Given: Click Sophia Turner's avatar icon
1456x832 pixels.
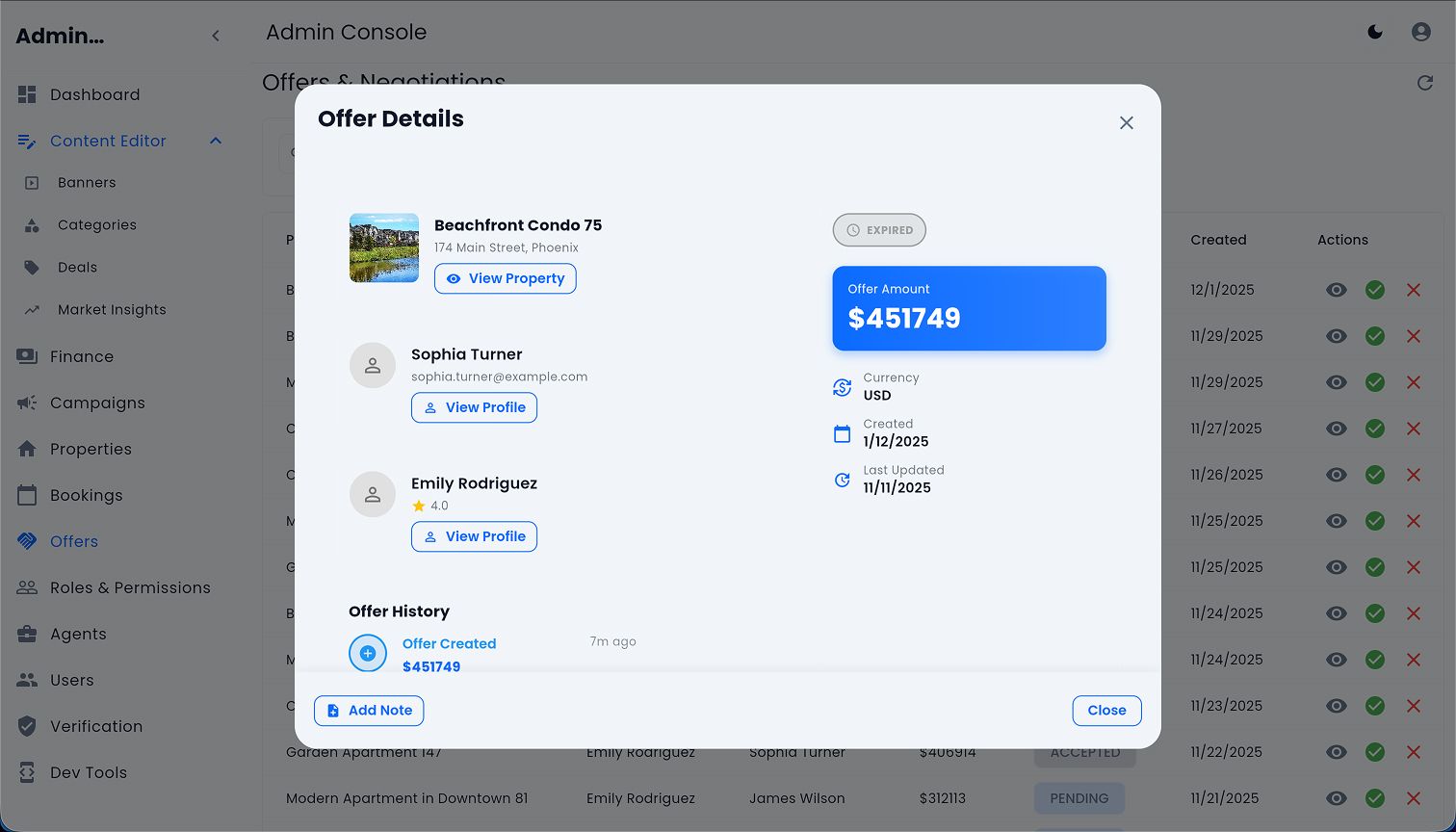Looking at the screenshot, I should tap(373, 366).
